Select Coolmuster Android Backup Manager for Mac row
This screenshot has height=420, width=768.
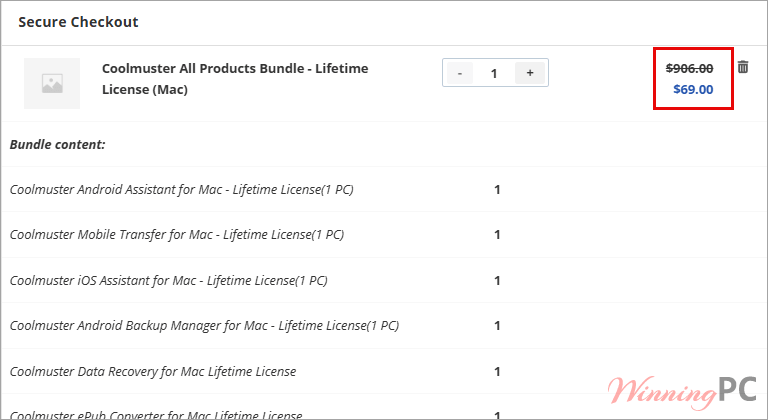384,325
